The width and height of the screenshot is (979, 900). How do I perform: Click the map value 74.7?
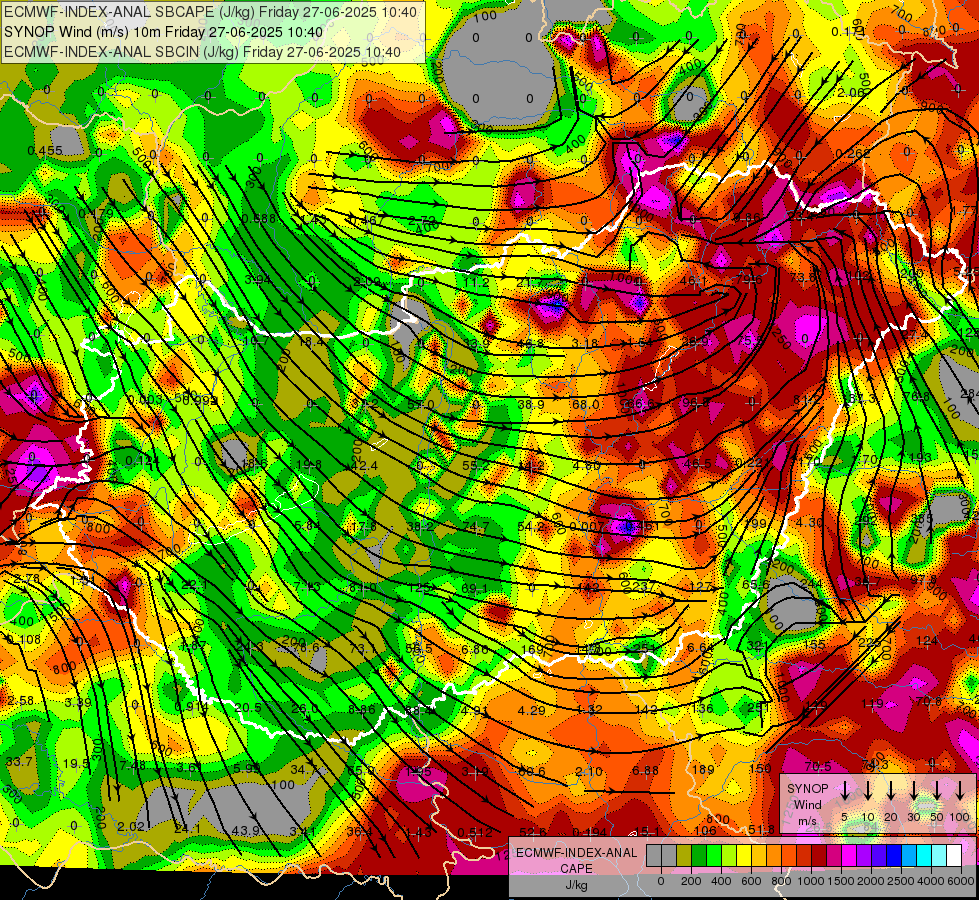coord(476,528)
